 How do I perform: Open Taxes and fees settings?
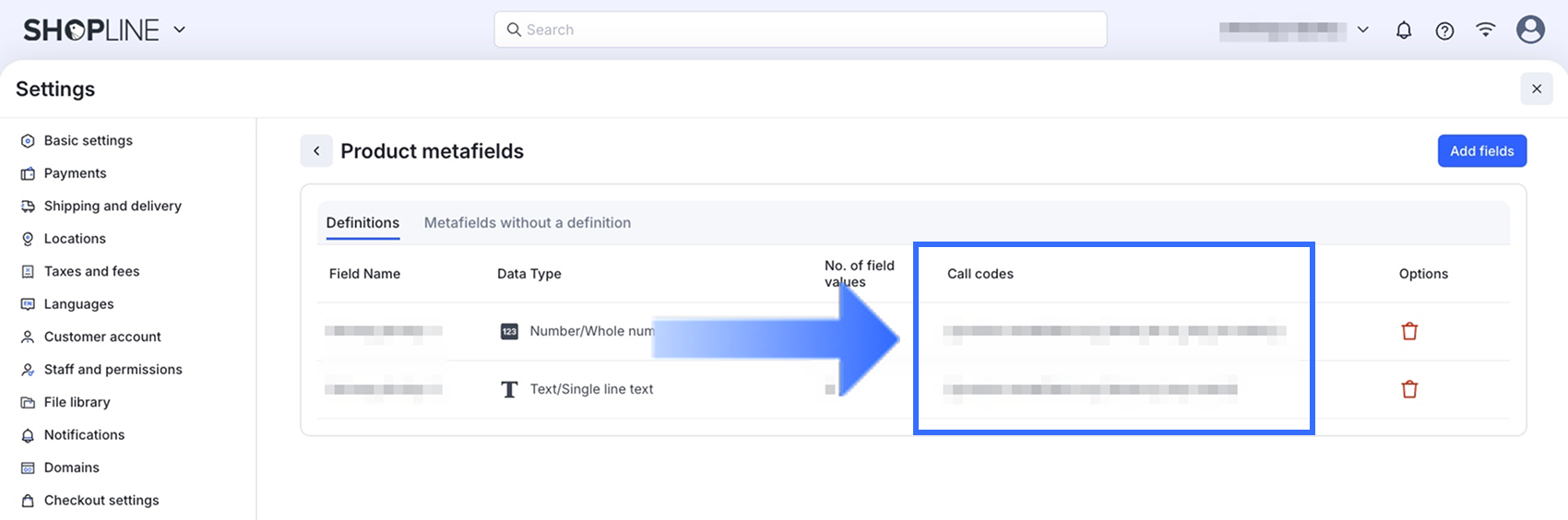pyautogui.click(x=91, y=271)
